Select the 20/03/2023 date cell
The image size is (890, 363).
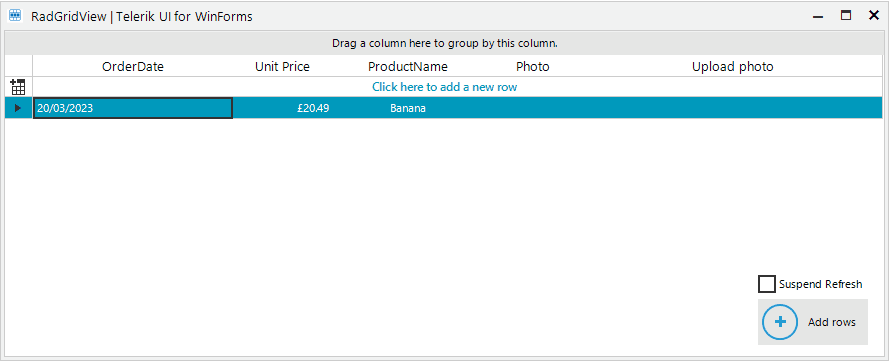[x=133, y=108]
